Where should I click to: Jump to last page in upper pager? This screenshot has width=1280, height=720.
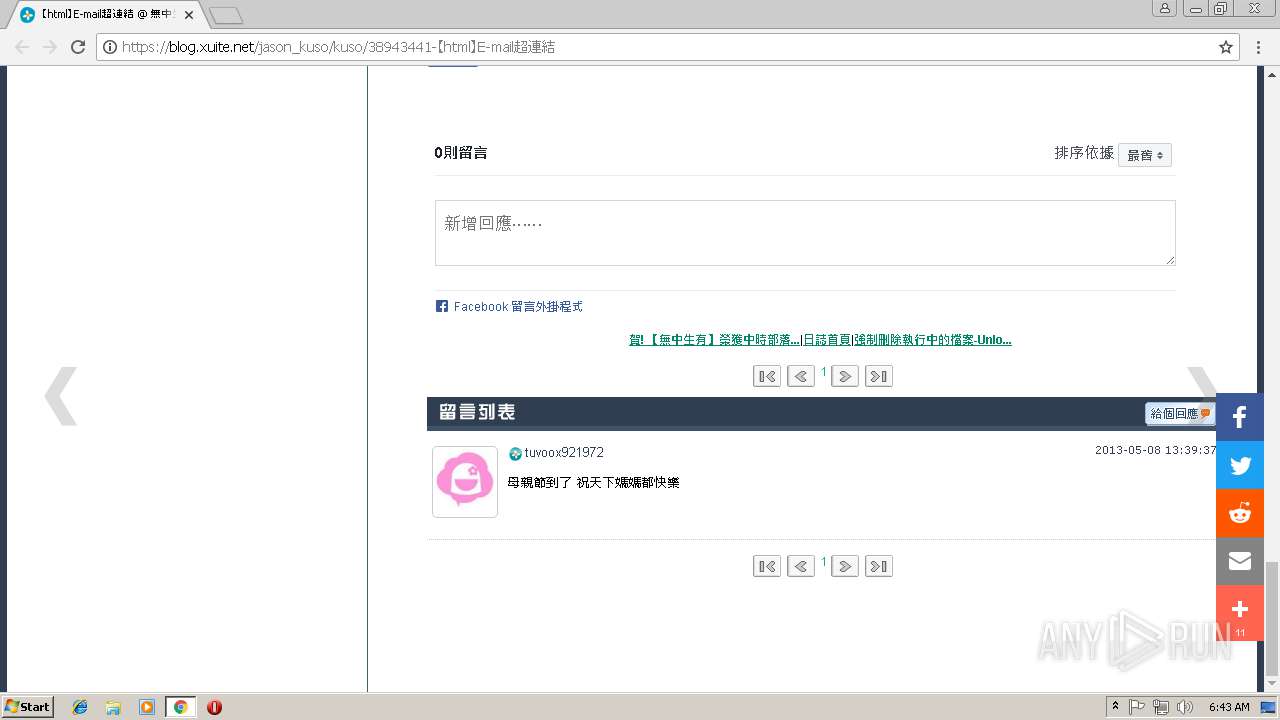click(x=879, y=376)
